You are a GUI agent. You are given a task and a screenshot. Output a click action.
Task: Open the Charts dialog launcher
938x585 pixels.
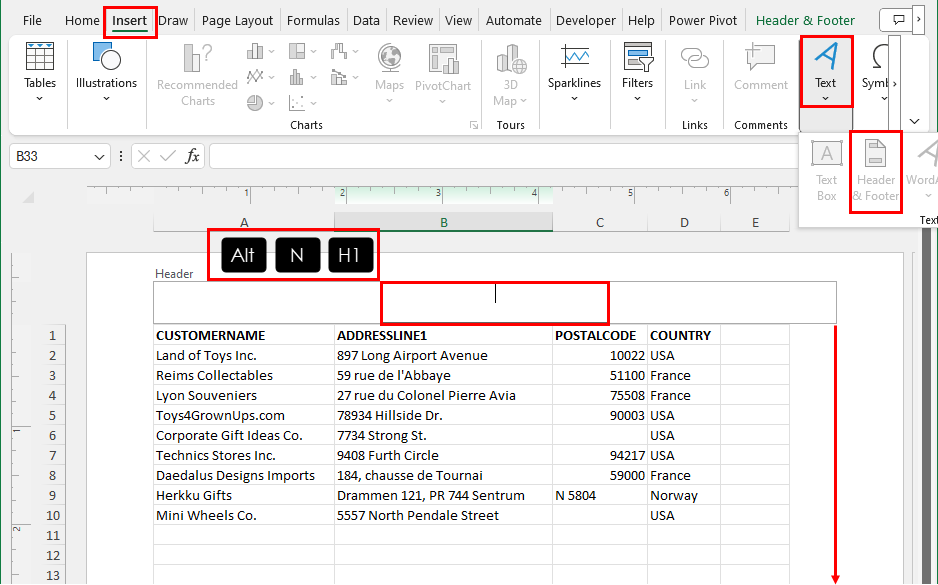(474, 125)
